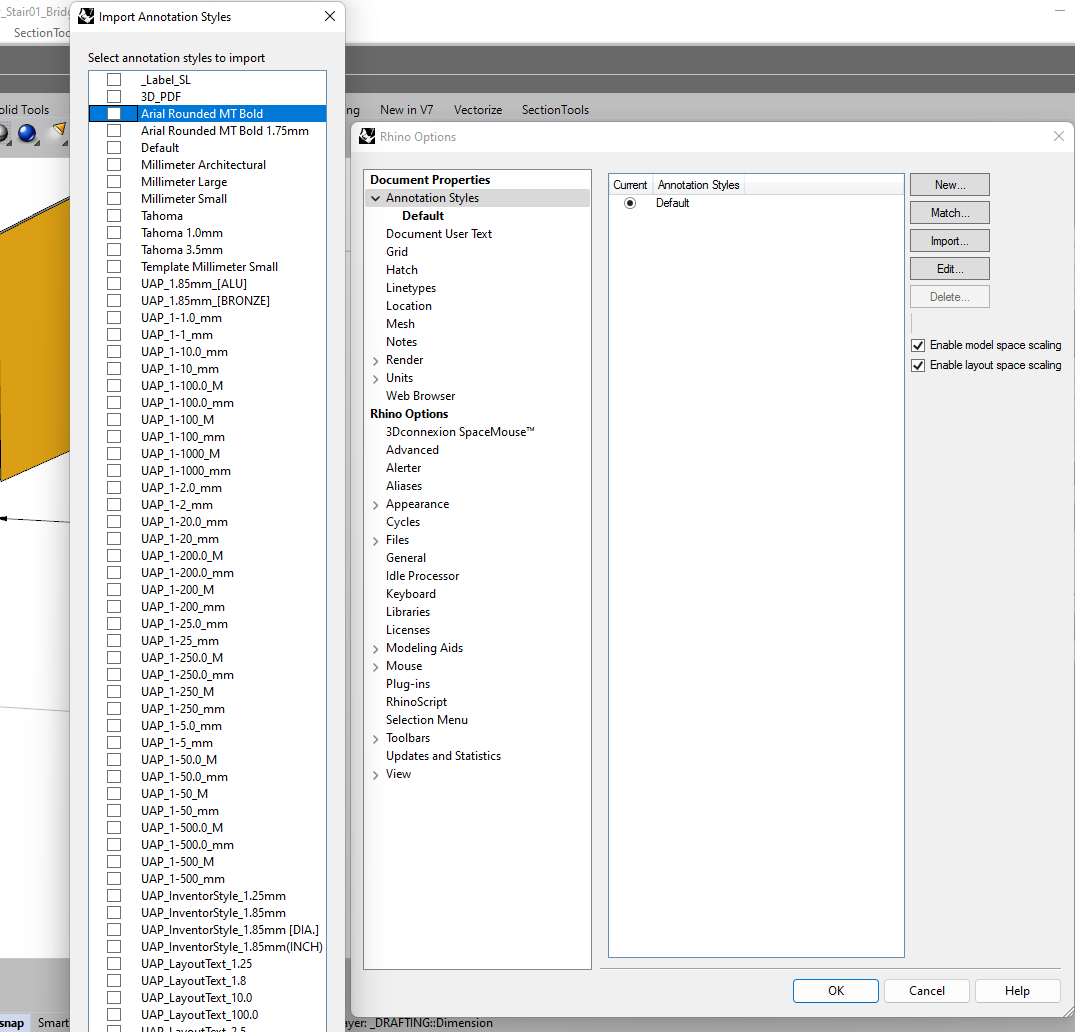Viewport: 1075px width, 1032px height.
Task: Expand the Appearance tree node
Action: point(376,505)
